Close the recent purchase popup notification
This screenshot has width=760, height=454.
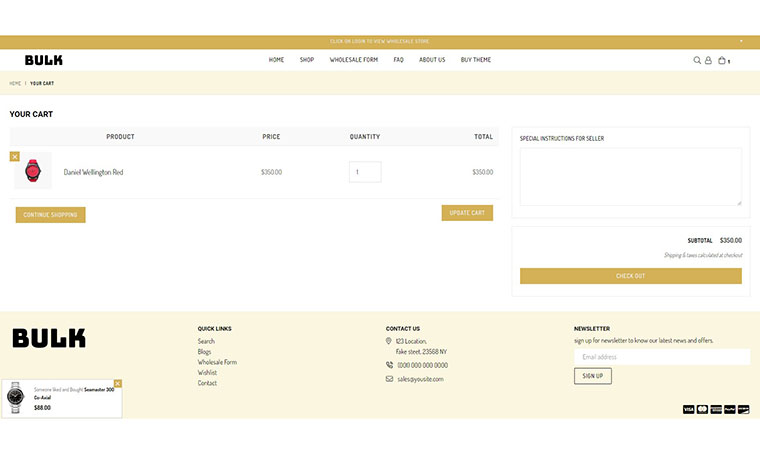[x=118, y=383]
